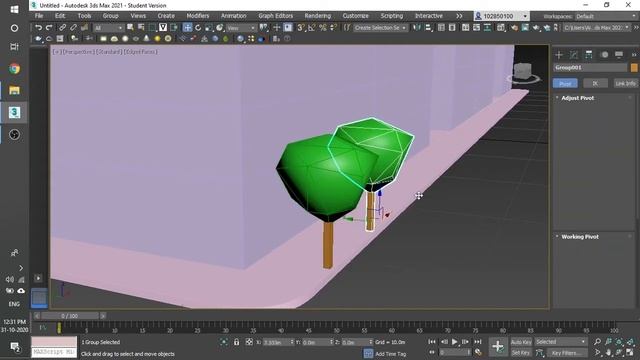Click the Mirror tool icon
Viewport: 640px width, 360px height.
[416, 27]
